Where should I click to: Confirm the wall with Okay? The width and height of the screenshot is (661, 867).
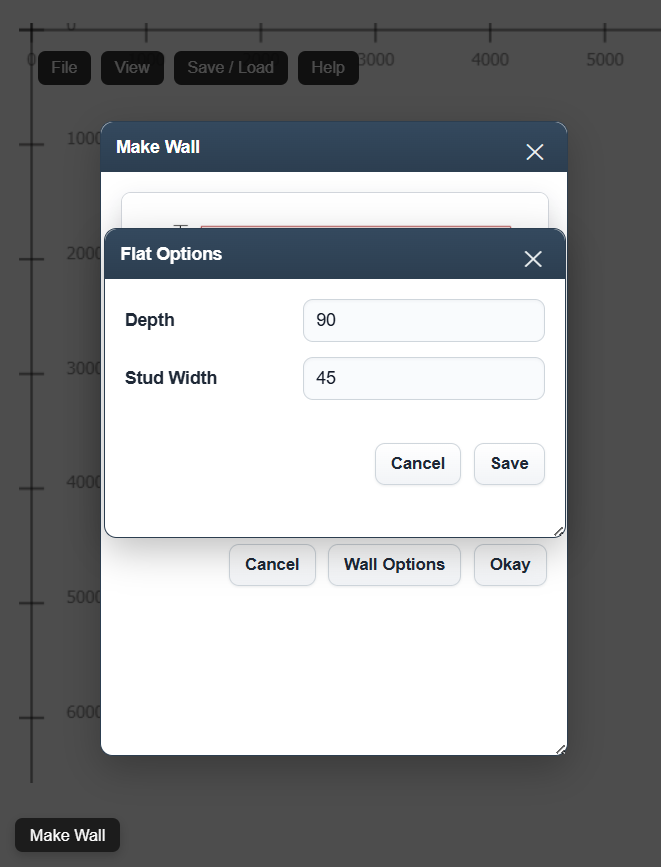(x=510, y=565)
